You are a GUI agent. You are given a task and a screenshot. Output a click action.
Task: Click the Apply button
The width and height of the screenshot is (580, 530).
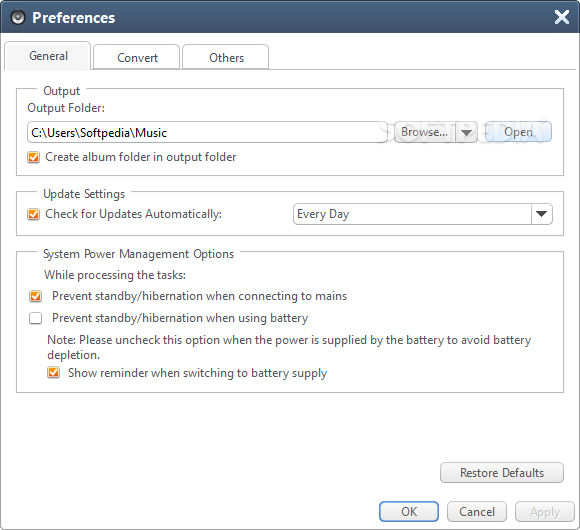[545, 512]
